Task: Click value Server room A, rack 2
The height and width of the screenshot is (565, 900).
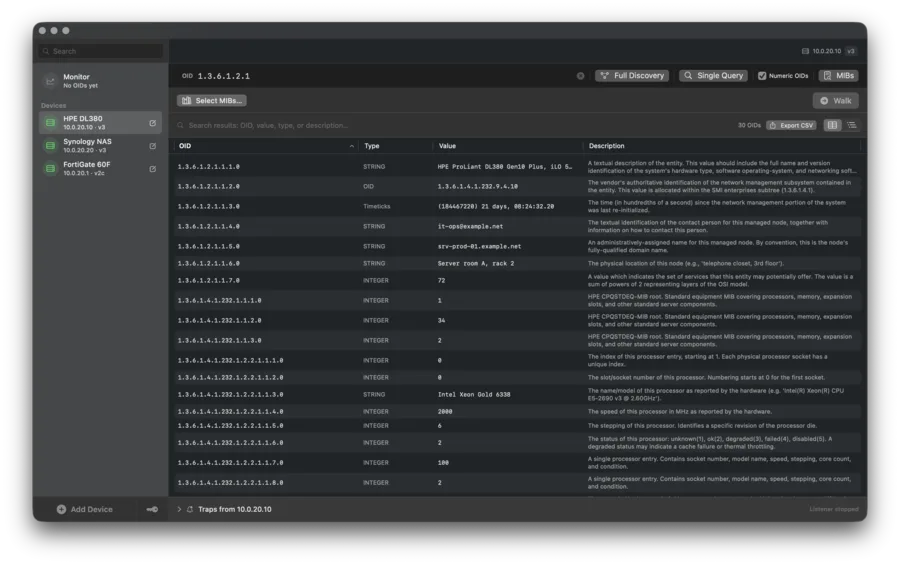Action: [x=476, y=264]
